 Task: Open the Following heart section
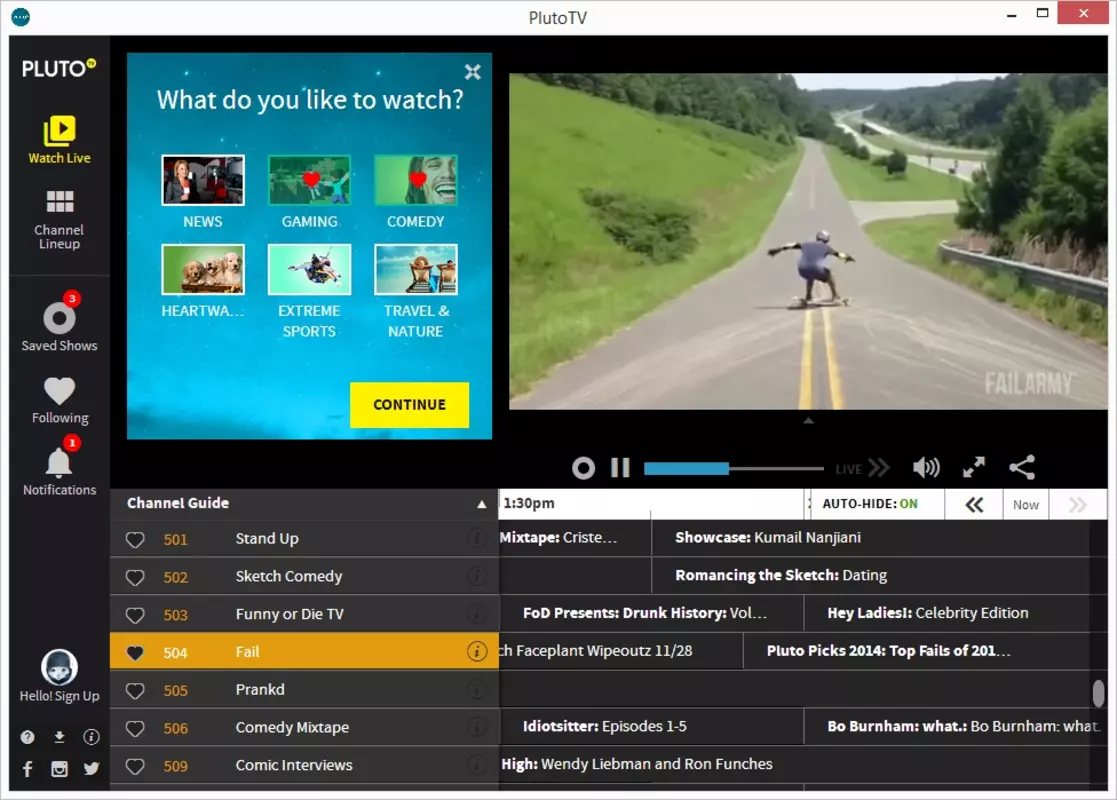pos(59,400)
